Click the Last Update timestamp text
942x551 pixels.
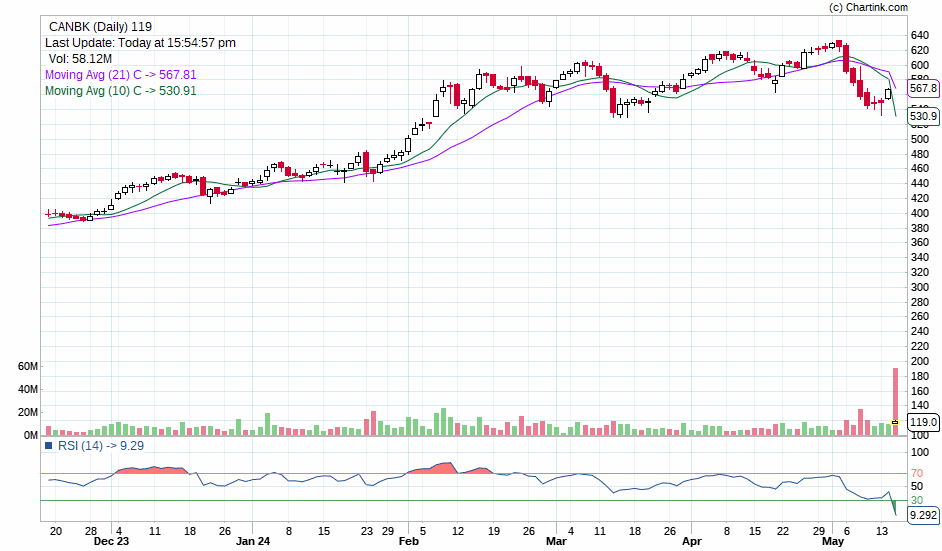[x=141, y=43]
